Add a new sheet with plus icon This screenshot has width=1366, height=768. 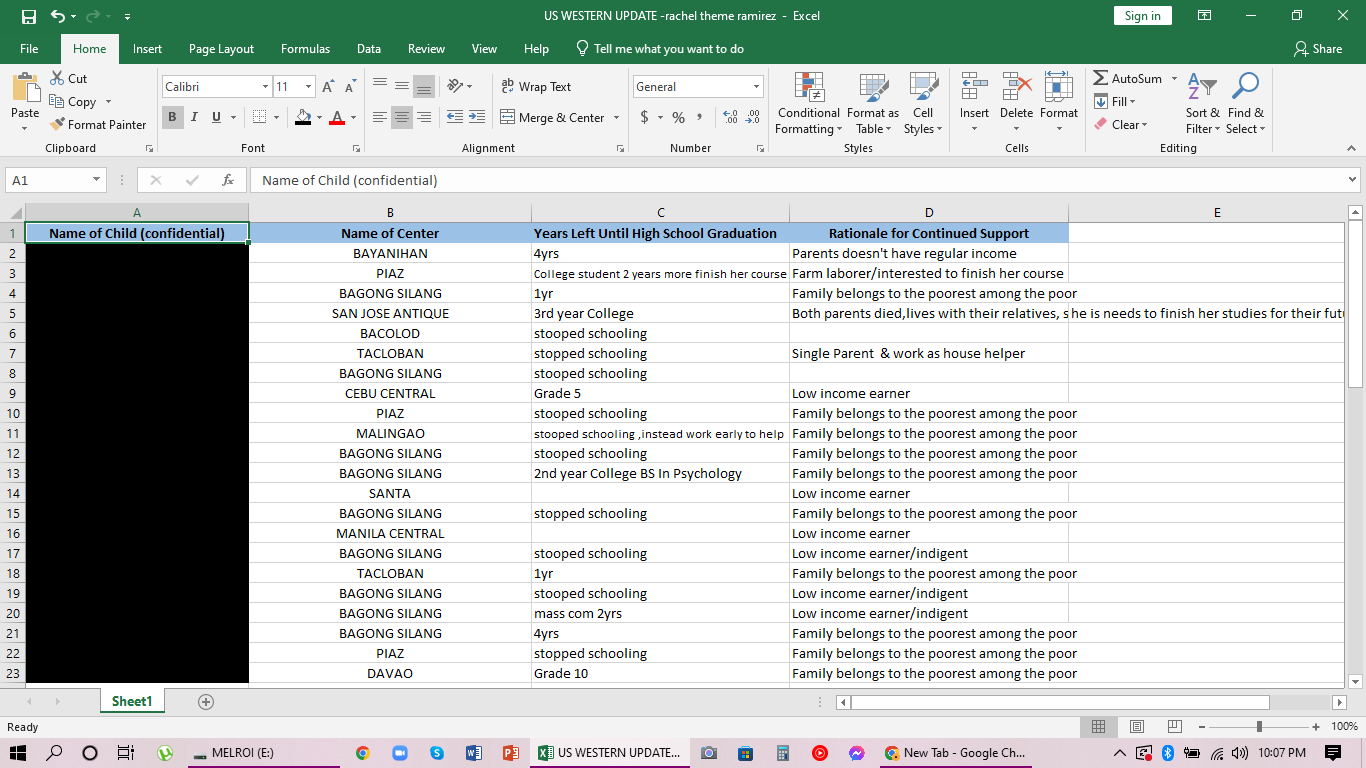(206, 702)
